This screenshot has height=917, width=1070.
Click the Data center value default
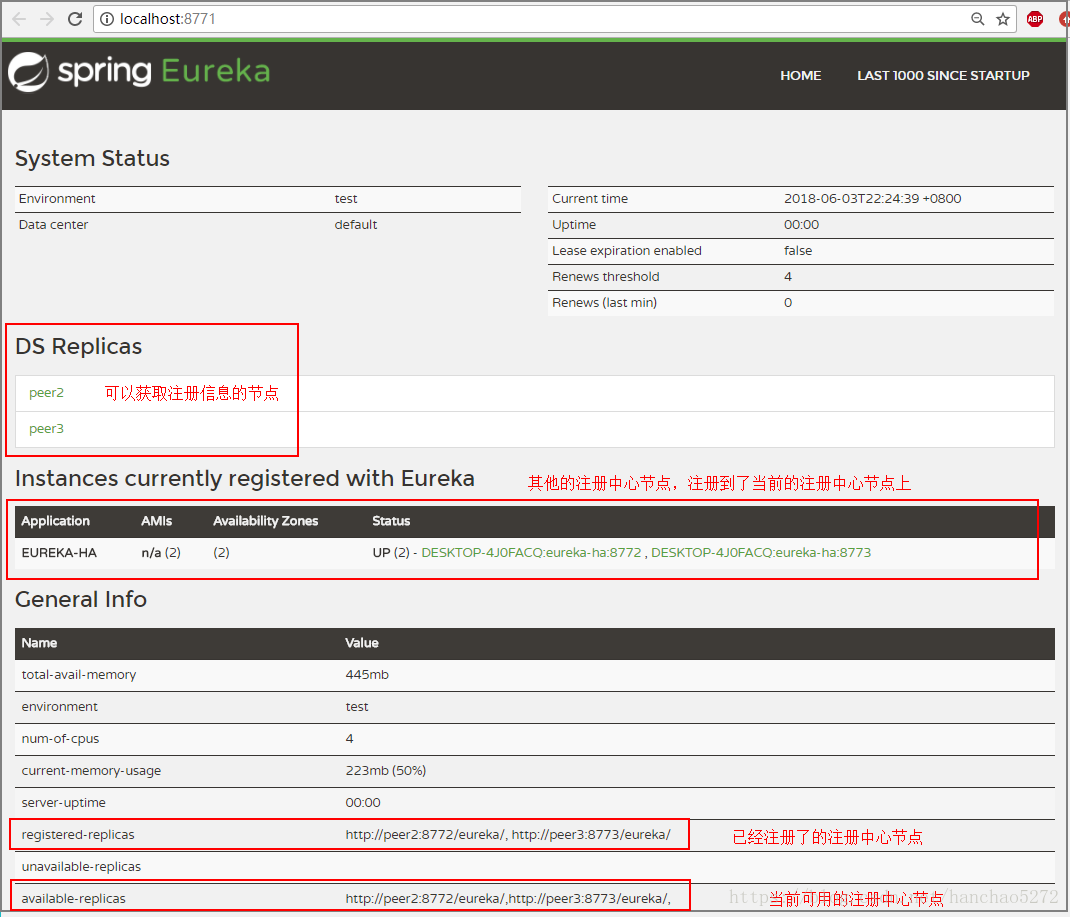click(x=356, y=224)
